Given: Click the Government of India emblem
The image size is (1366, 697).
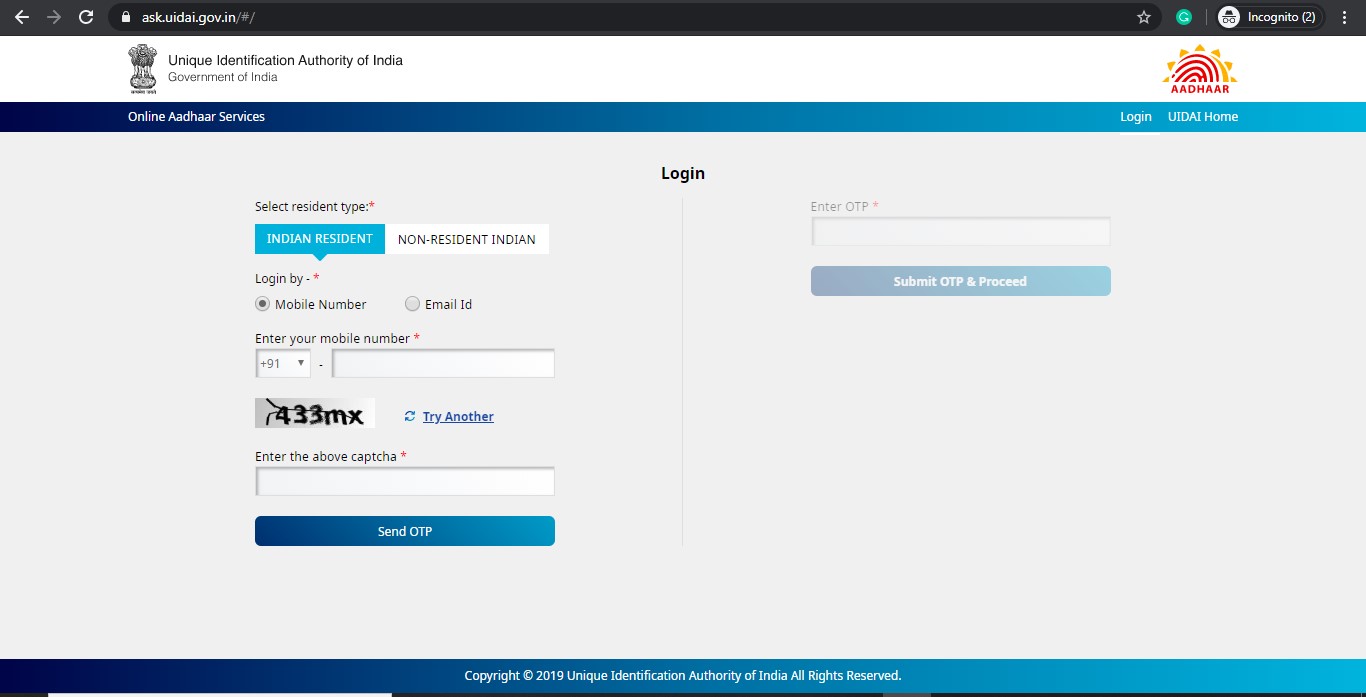Looking at the screenshot, I should pos(143,68).
